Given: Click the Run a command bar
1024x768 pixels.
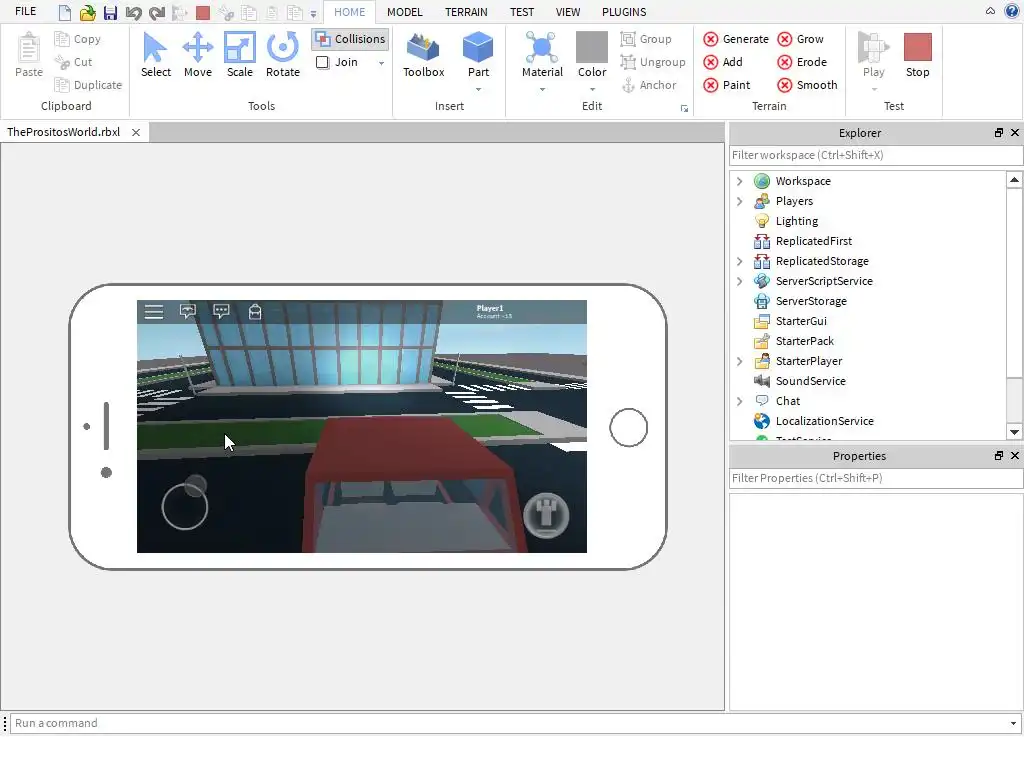Looking at the screenshot, I should 513,724.
